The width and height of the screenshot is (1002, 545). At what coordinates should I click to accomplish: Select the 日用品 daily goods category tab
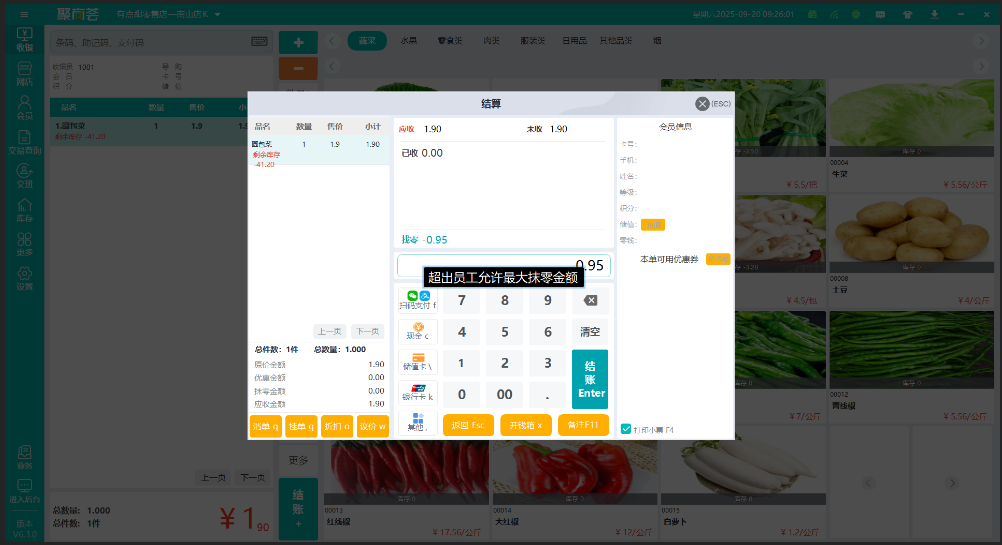[574, 41]
